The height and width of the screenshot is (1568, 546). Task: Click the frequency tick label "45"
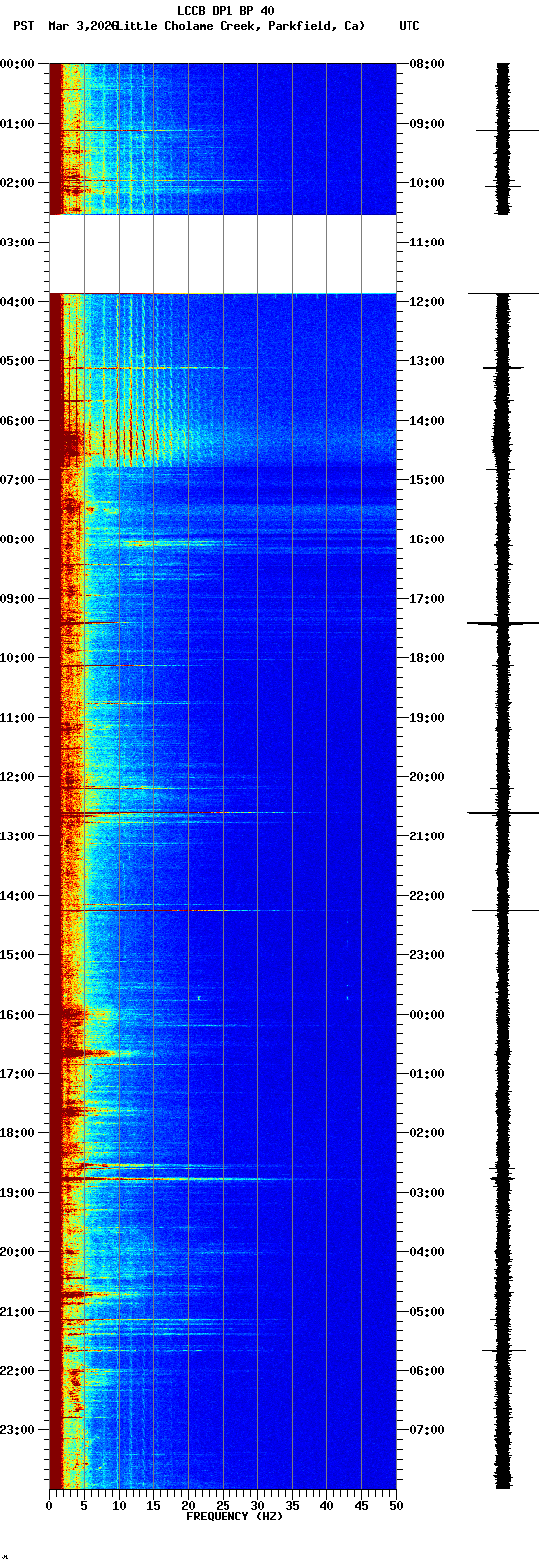click(361, 1506)
